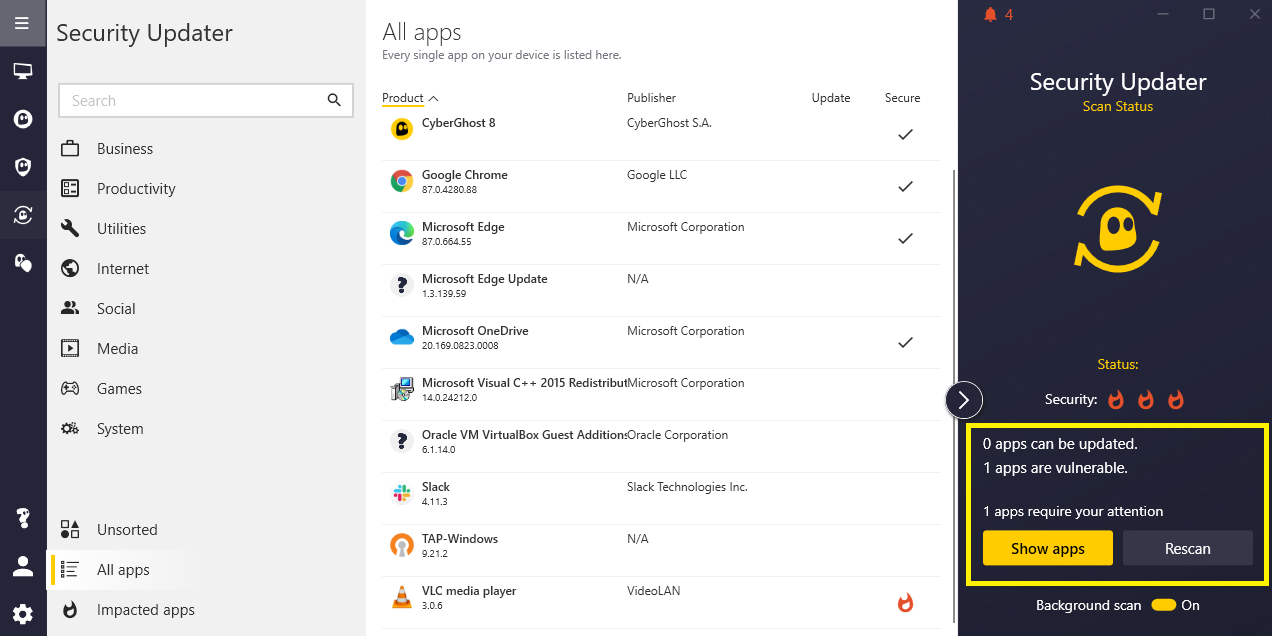
Task: Open the CyberGhost ghost face rail icon
Action: [22, 119]
